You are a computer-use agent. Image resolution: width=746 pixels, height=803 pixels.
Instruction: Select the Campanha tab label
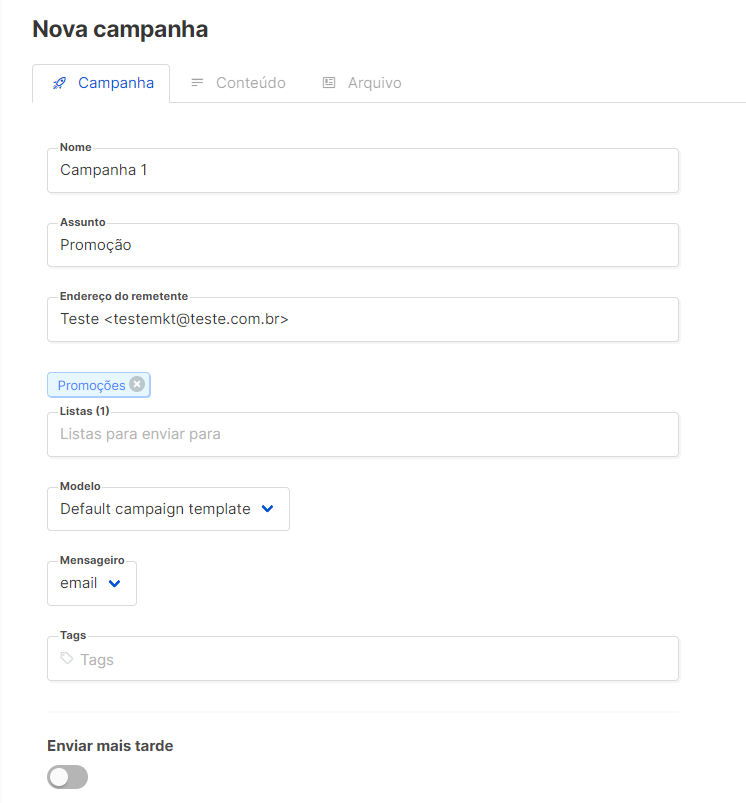coord(116,83)
